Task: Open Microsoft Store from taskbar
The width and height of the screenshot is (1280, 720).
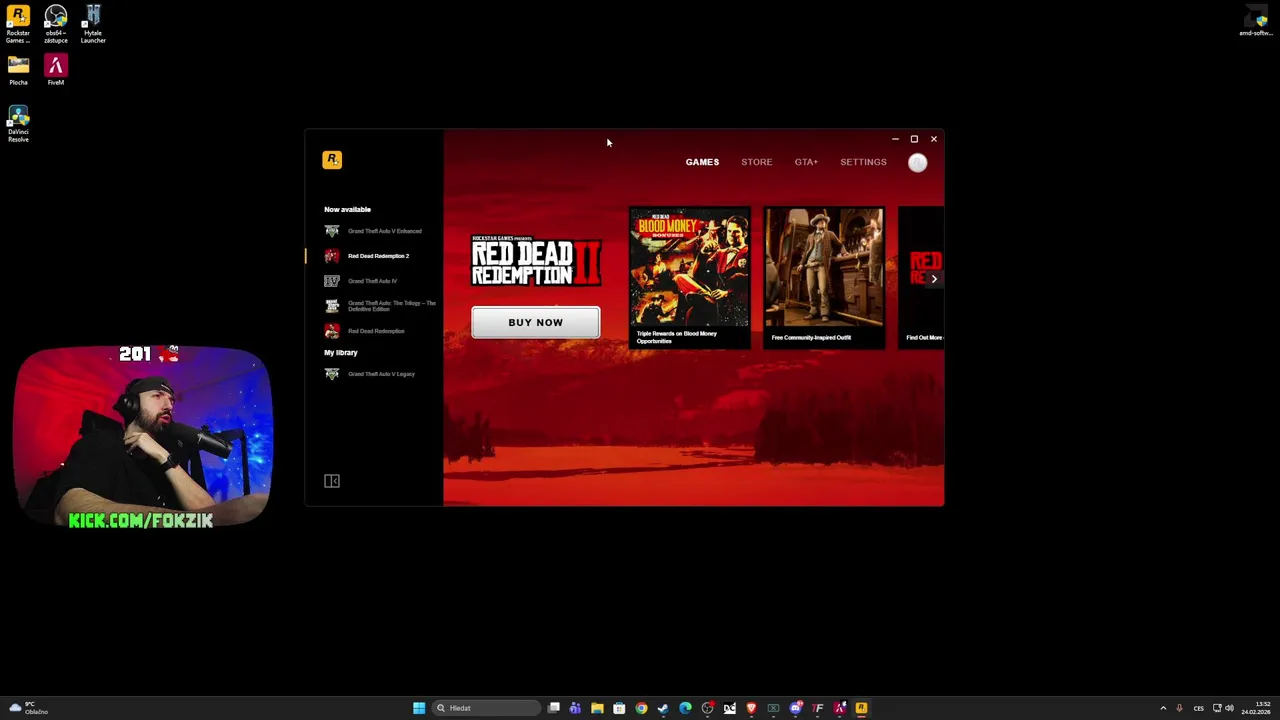Action: tap(619, 708)
